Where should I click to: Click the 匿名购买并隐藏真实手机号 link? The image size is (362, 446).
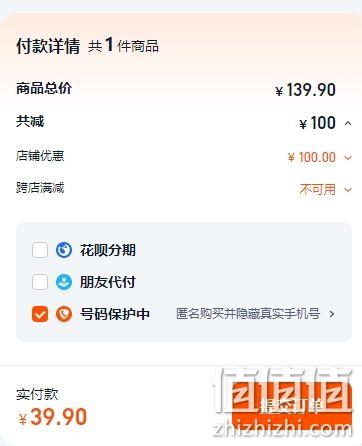(x=248, y=314)
